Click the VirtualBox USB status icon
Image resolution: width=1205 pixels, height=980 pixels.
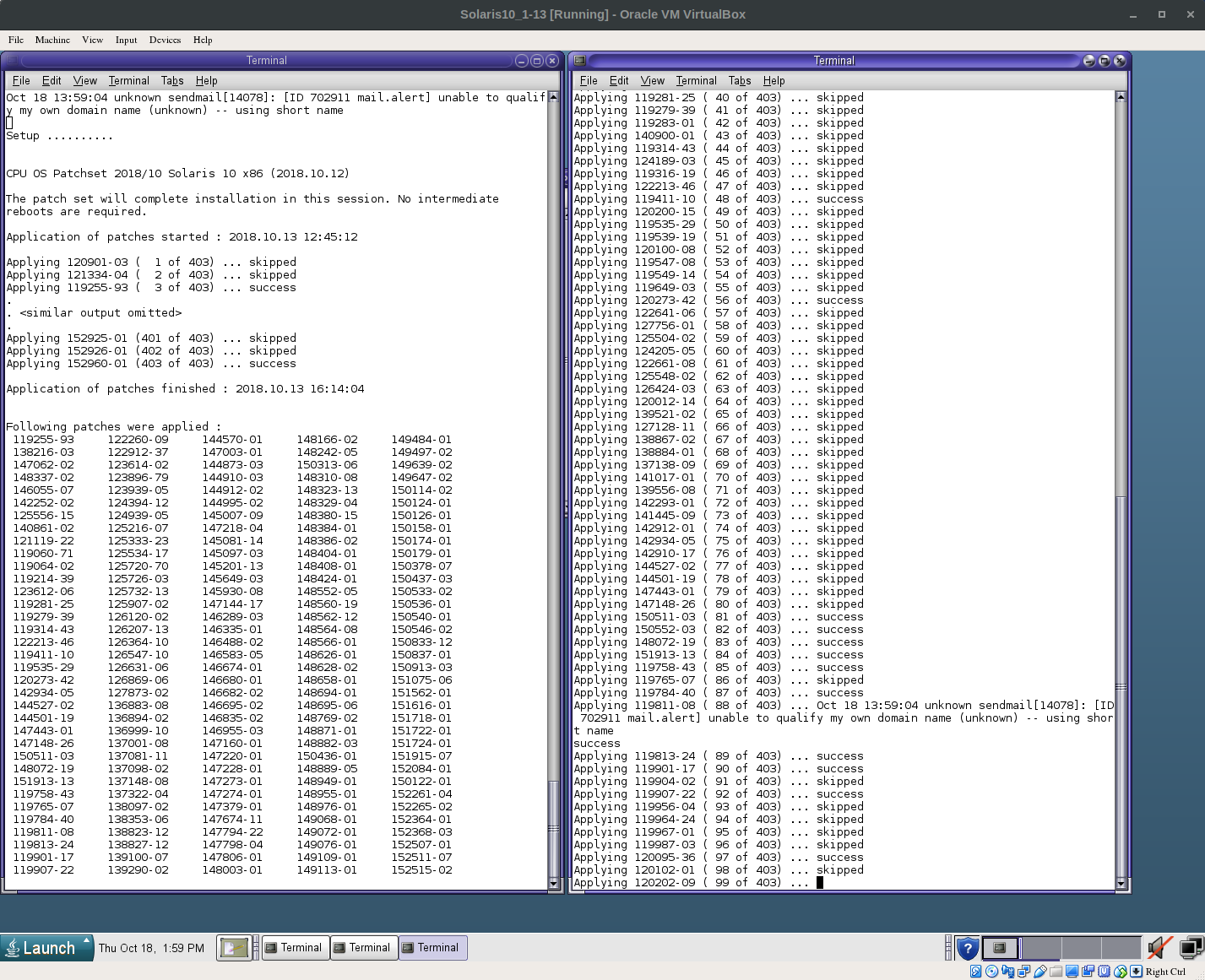(x=1040, y=972)
